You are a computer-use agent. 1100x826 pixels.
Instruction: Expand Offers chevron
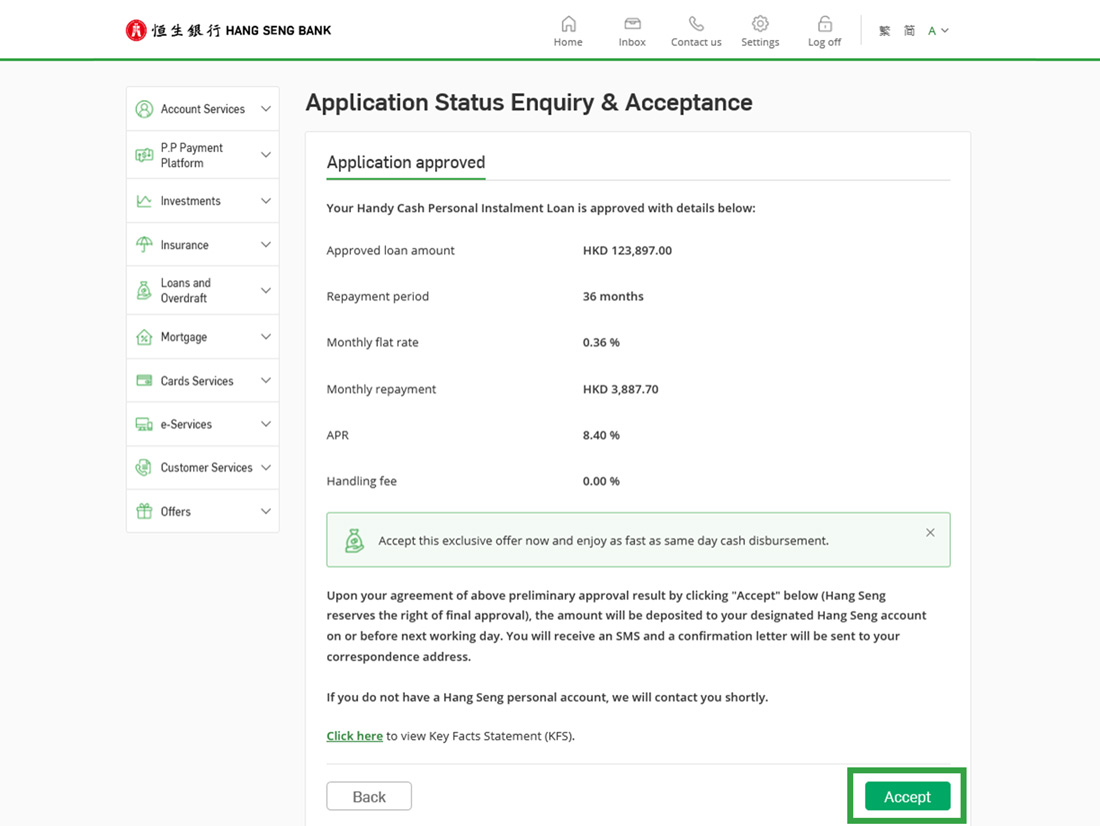pos(266,511)
